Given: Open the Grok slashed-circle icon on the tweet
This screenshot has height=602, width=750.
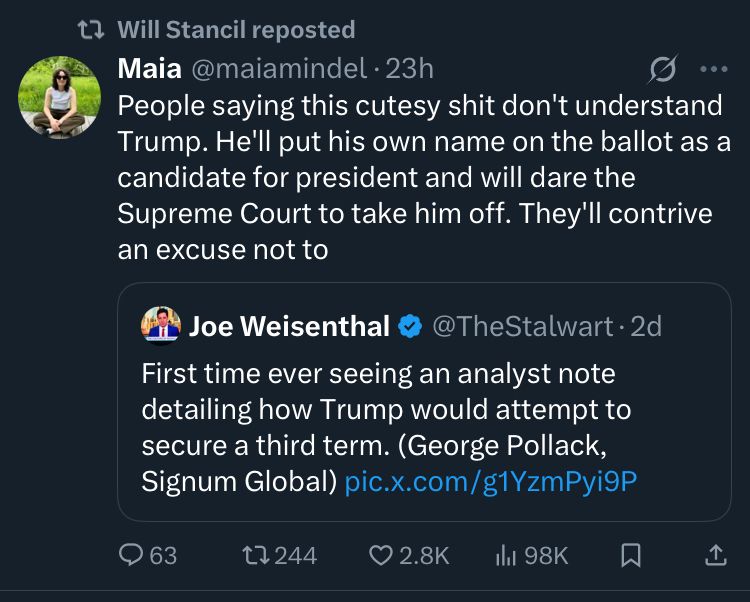Looking at the screenshot, I should pos(661,70).
